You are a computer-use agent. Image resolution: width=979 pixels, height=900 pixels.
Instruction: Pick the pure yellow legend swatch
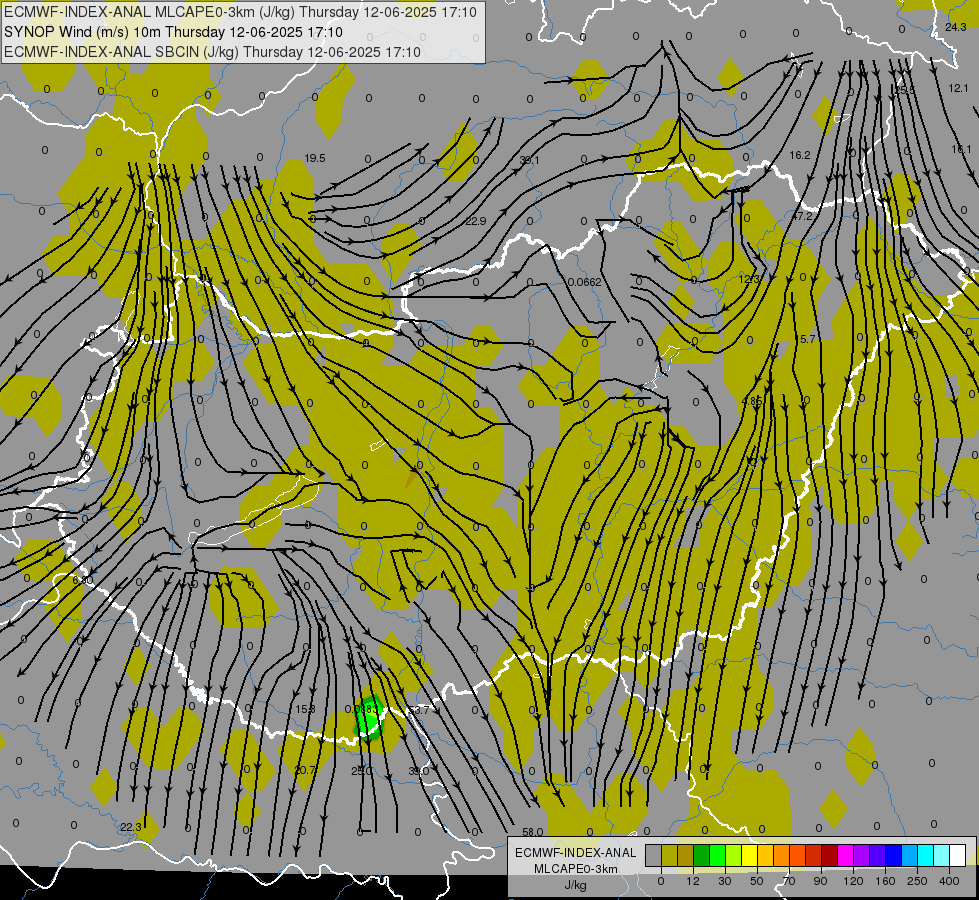click(750, 855)
